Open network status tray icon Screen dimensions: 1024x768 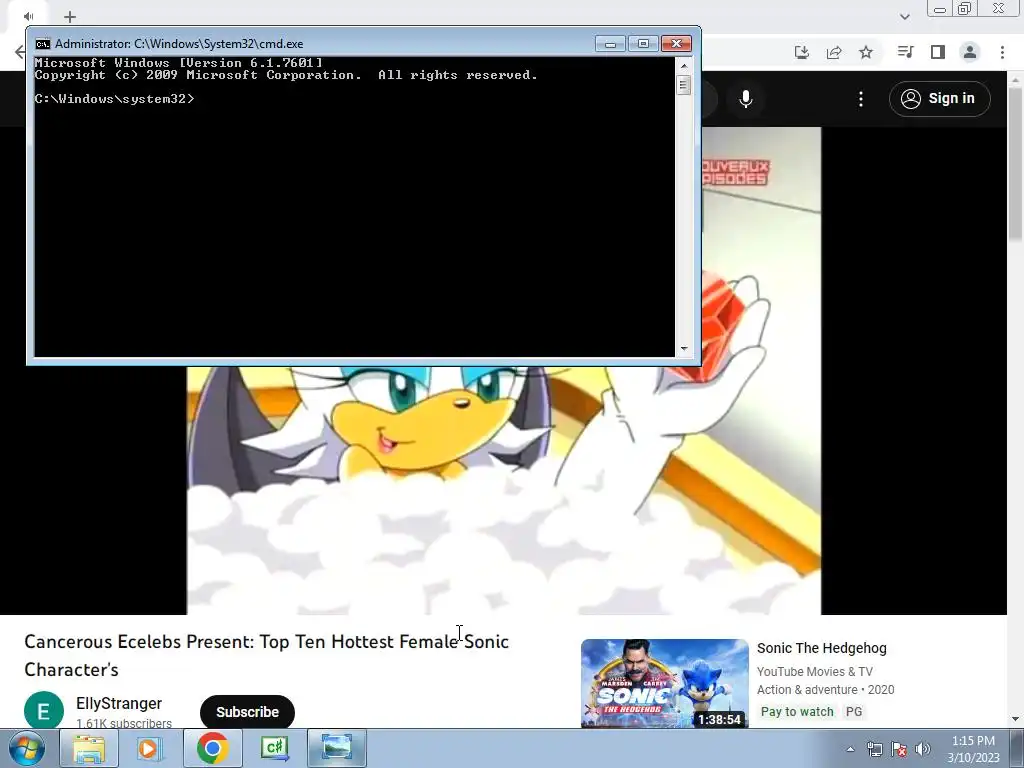pos(874,749)
